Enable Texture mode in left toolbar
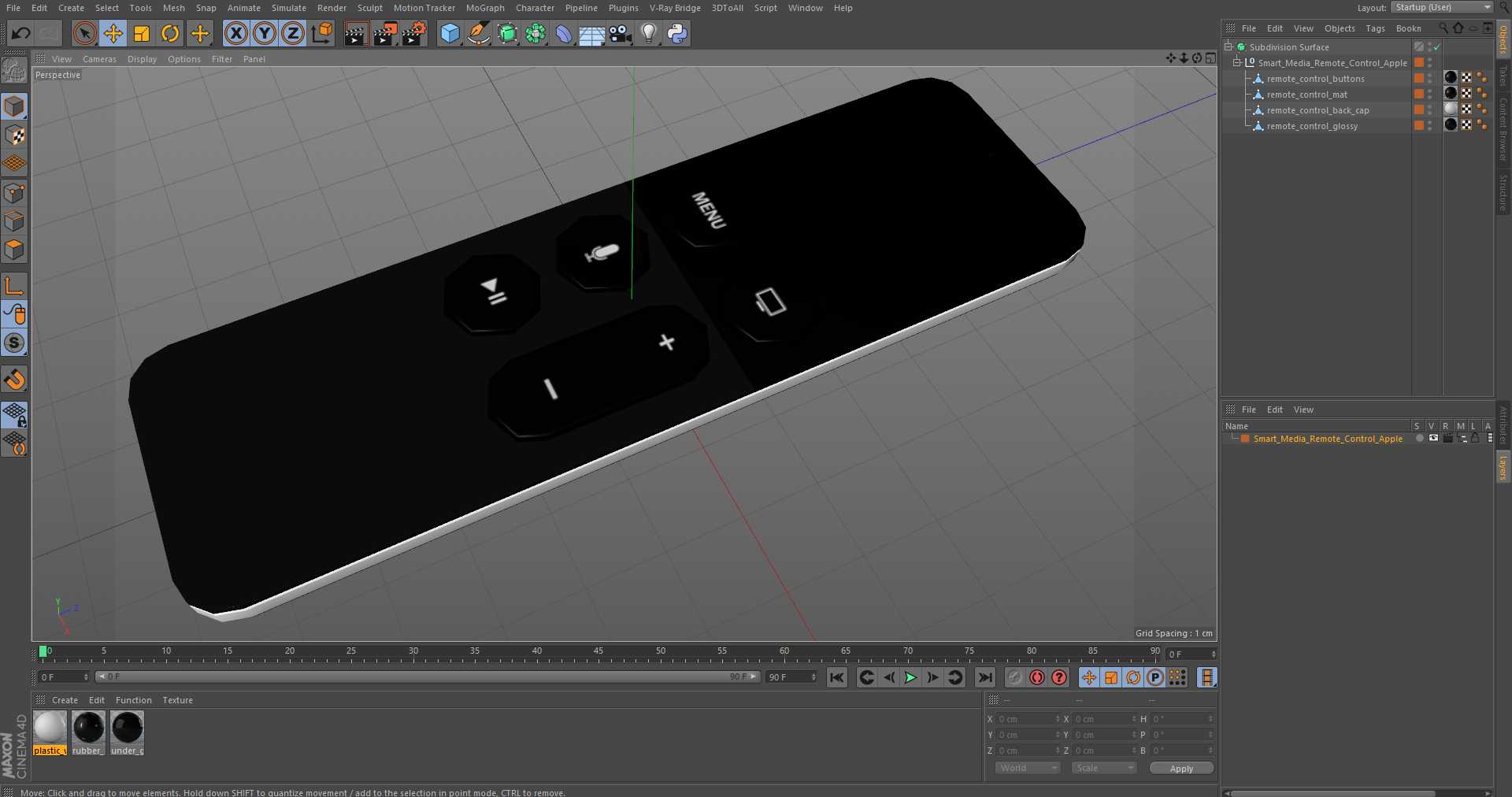Image resolution: width=1512 pixels, height=797 pixels. coord(14,135)
